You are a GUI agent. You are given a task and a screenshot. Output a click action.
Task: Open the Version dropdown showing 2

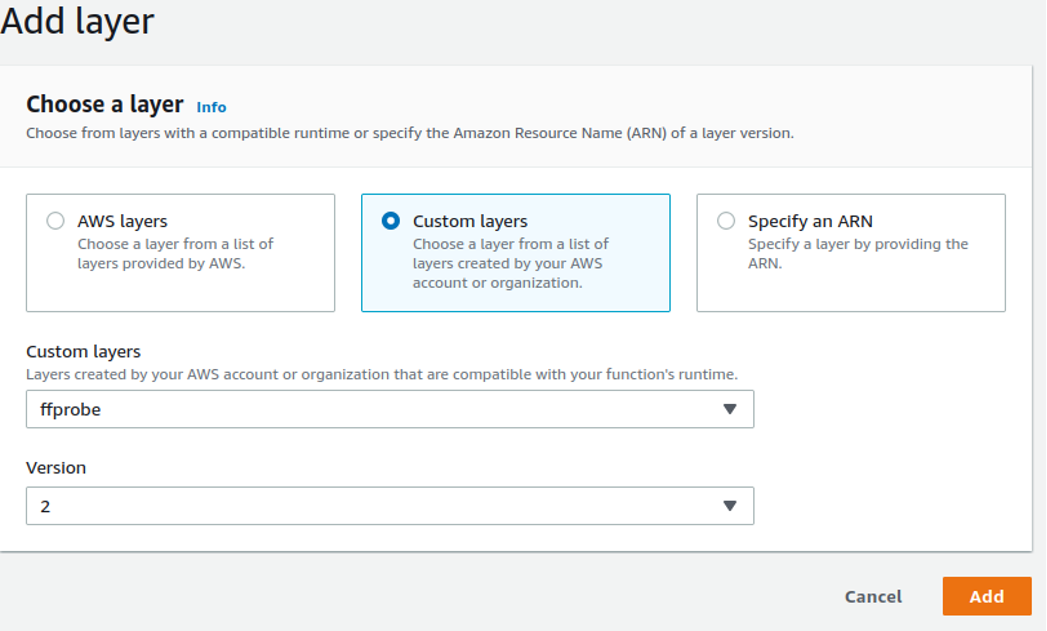click(390, 506)
